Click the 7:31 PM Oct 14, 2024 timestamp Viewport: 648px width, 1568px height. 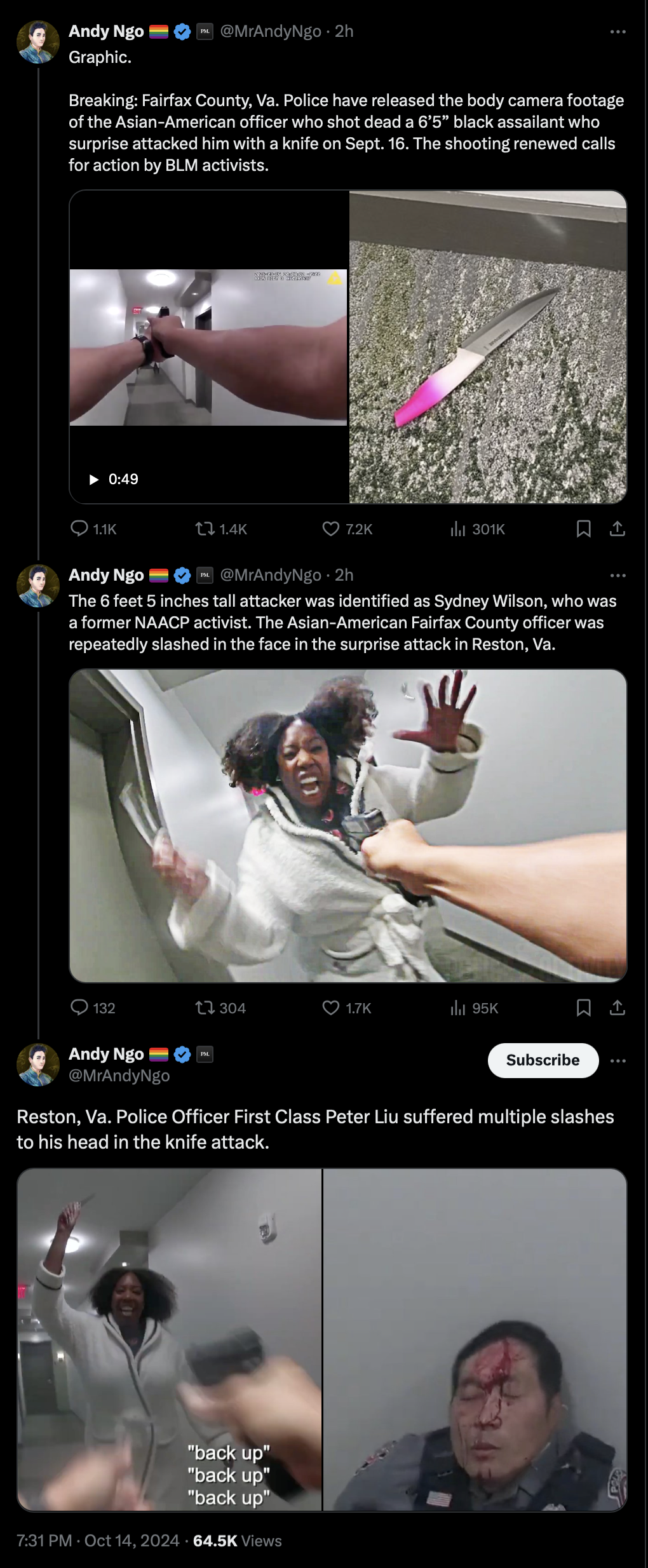pos(98,1541)
